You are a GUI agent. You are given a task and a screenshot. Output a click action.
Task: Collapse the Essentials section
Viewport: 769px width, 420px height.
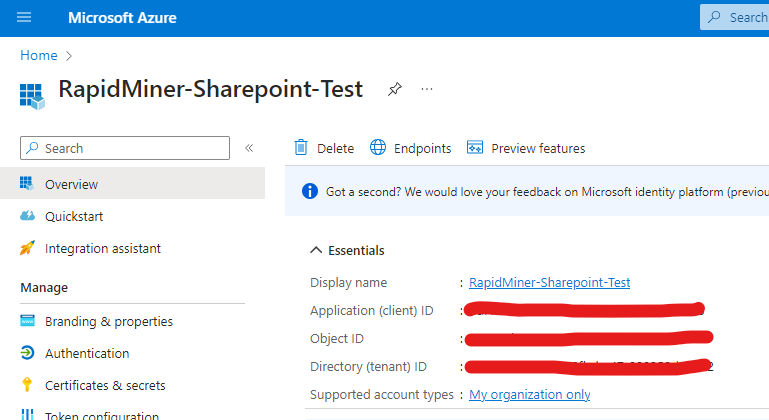(316, 250)
